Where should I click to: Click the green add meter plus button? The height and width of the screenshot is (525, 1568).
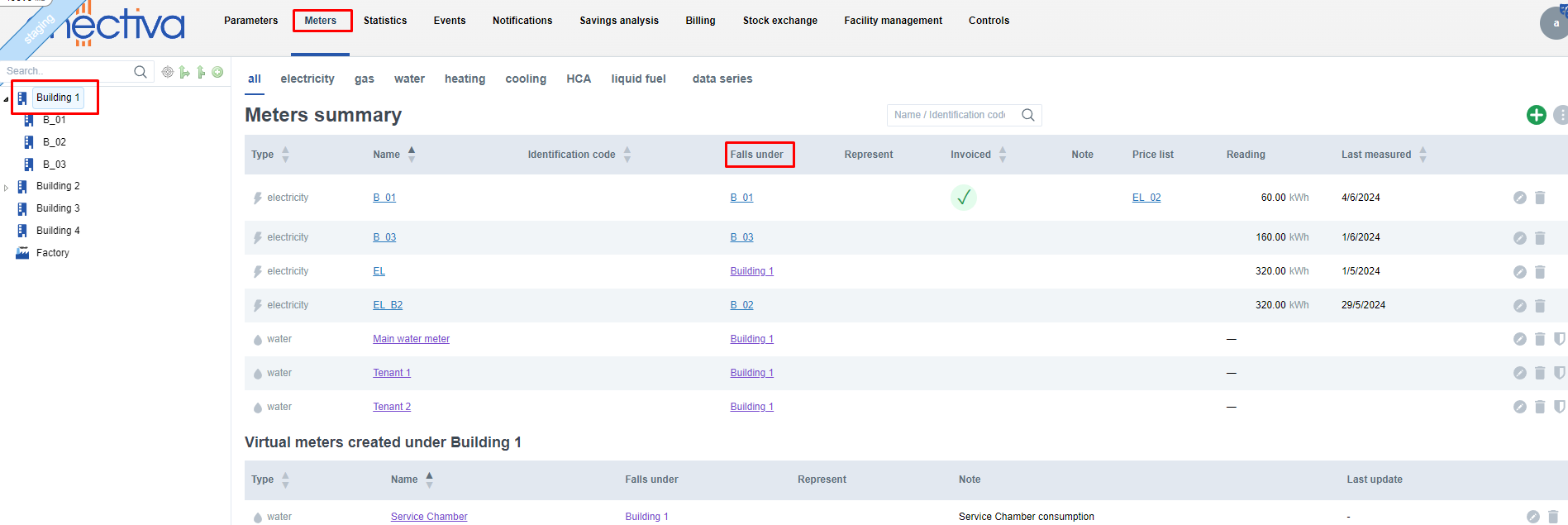[x=1536, y=115]
